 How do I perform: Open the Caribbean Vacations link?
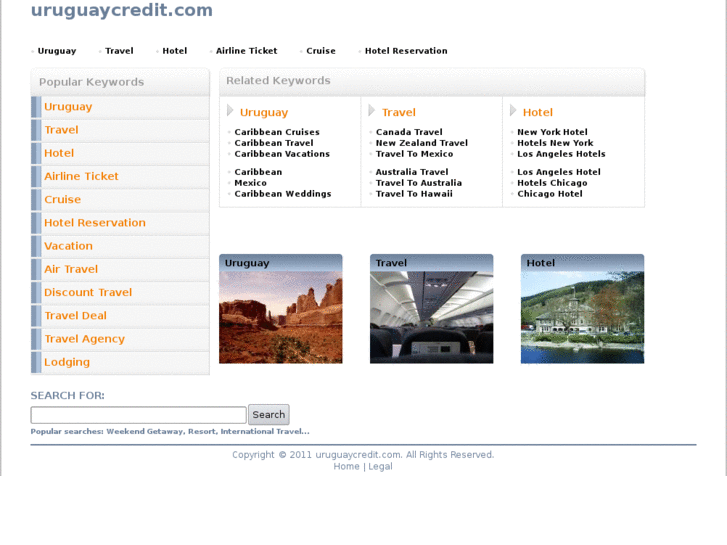pyautogui.click(x=282, y=154)
